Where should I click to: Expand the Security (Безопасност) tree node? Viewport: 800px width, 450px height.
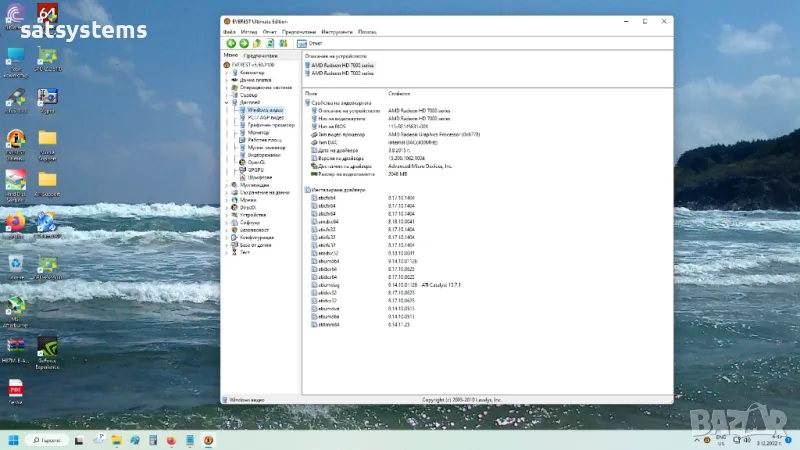(227, 230)
